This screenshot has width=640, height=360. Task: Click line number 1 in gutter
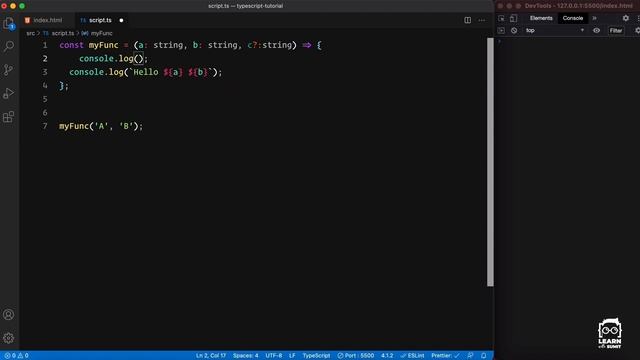(45, 45)
